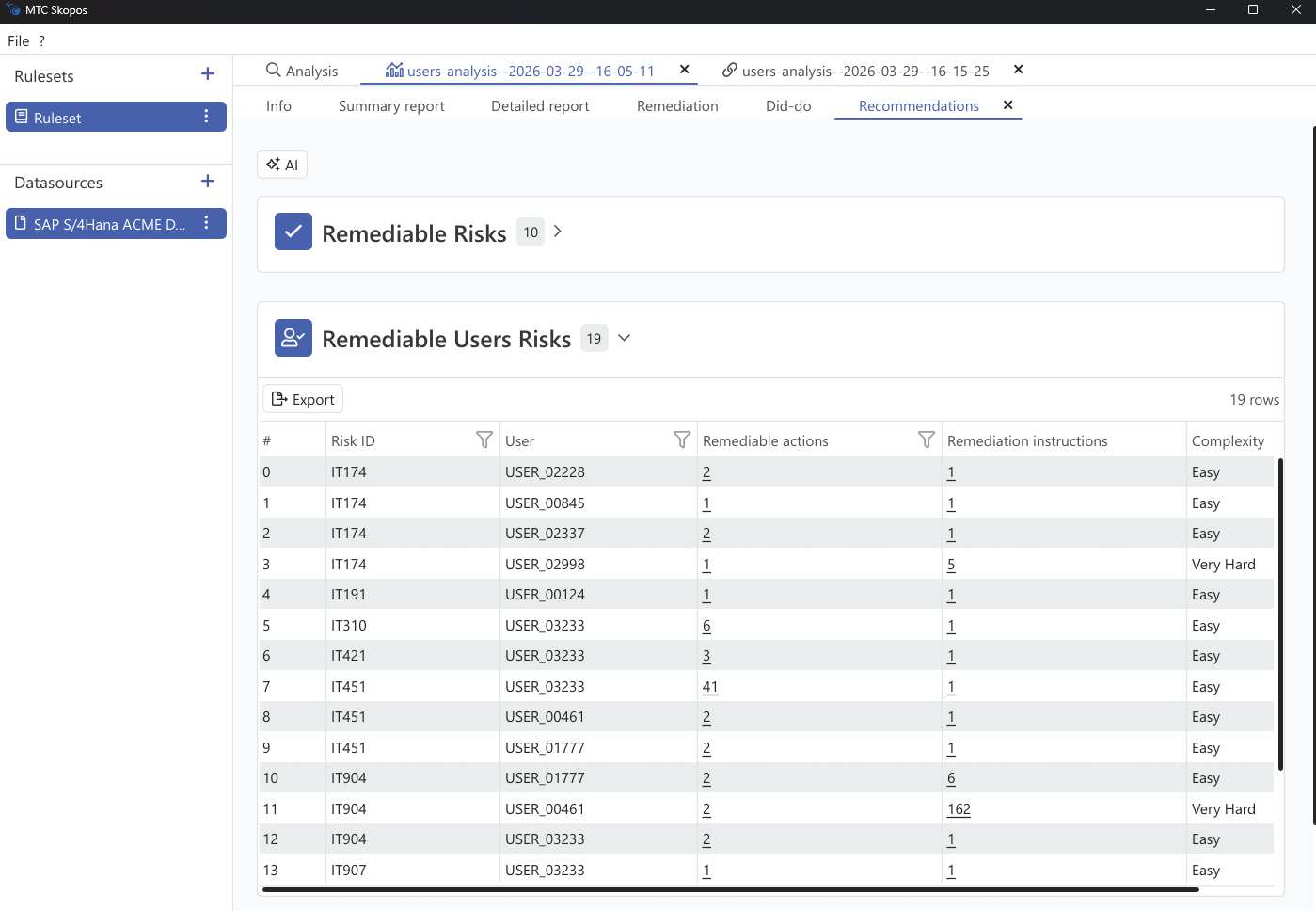Expand the Remediable Risks section
The width and height of the screenshot is (1316, 911).
(x=557, y=231)
